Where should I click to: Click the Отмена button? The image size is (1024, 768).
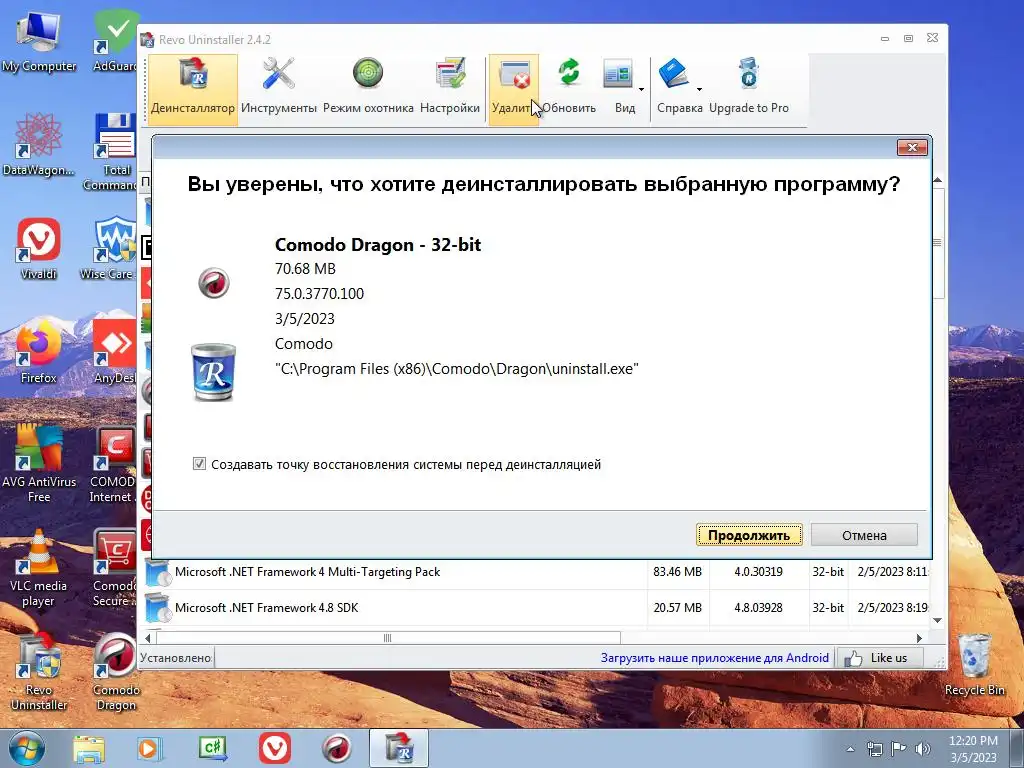(x=864, y=535)
